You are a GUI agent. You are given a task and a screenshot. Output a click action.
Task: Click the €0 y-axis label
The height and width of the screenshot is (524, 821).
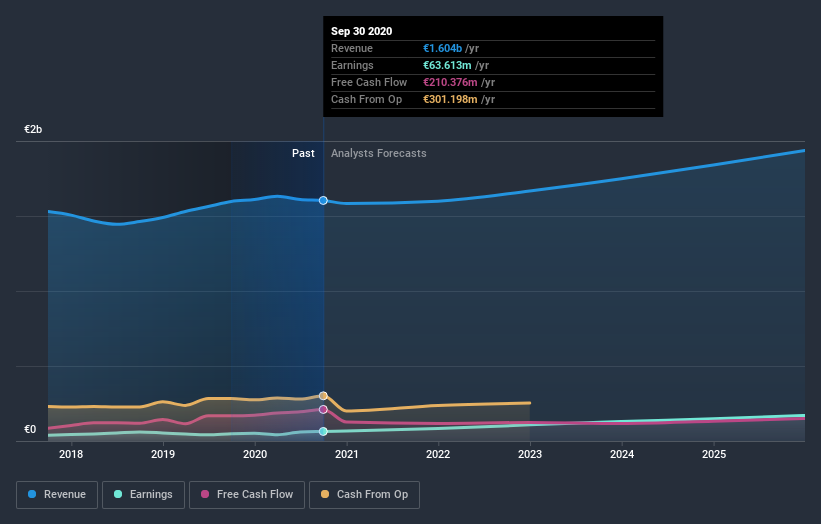[x=30, y=429]
